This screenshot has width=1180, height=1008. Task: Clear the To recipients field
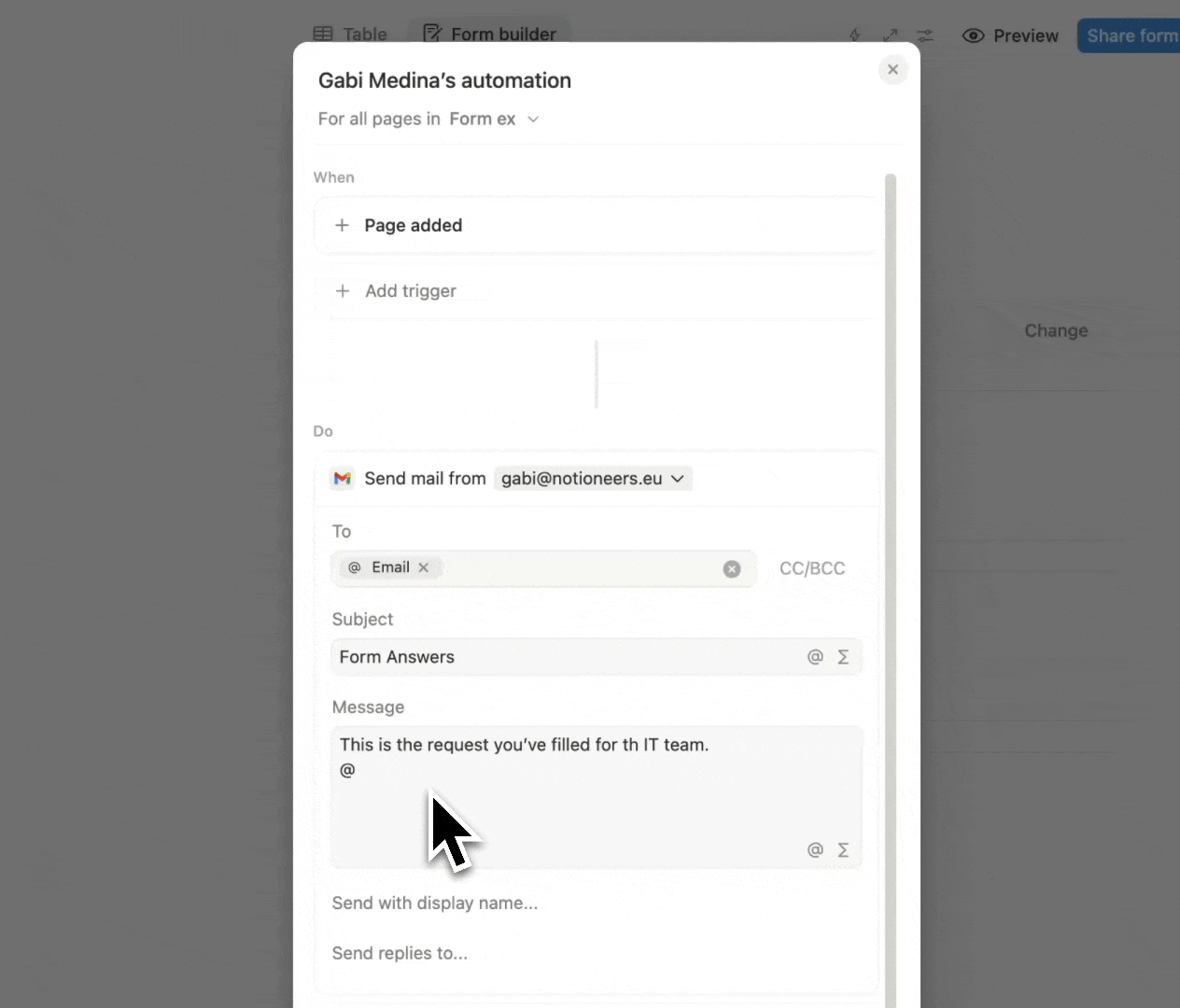732,569
